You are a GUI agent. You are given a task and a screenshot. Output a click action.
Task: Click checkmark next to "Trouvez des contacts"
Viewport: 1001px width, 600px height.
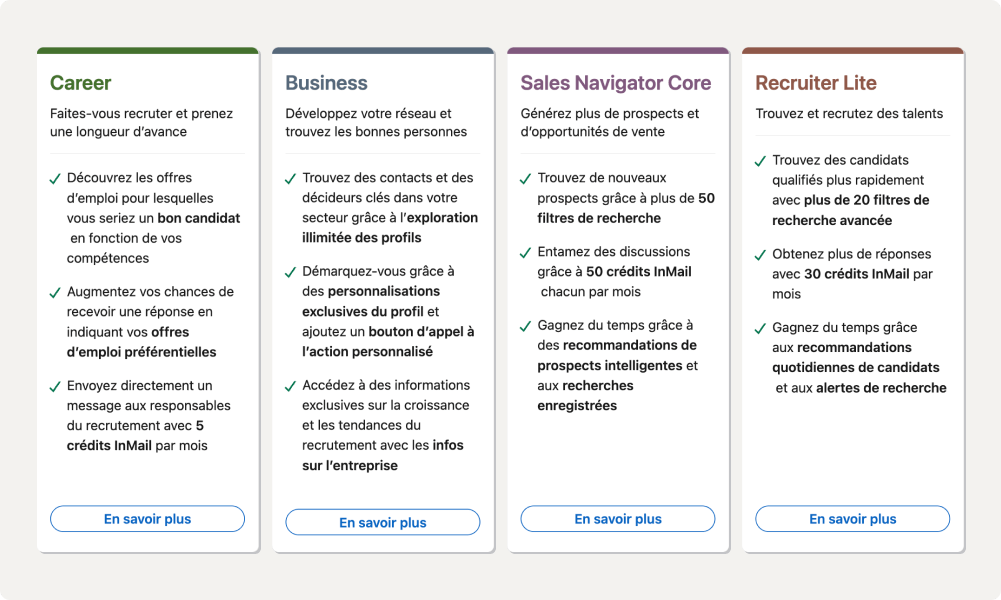(291, 179)
